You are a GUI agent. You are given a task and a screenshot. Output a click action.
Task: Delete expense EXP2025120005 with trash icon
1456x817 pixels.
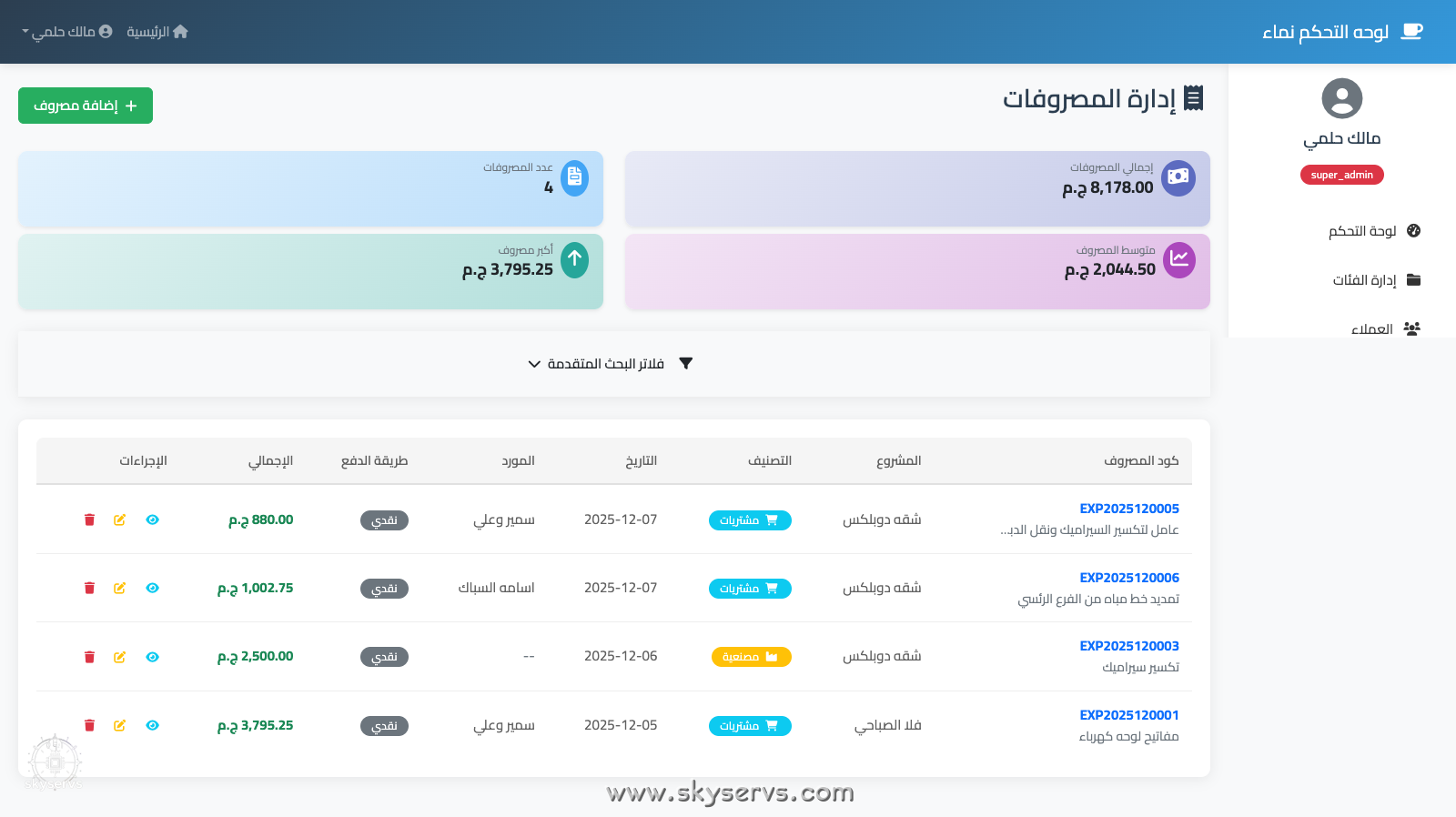click(x=89, y=519)
